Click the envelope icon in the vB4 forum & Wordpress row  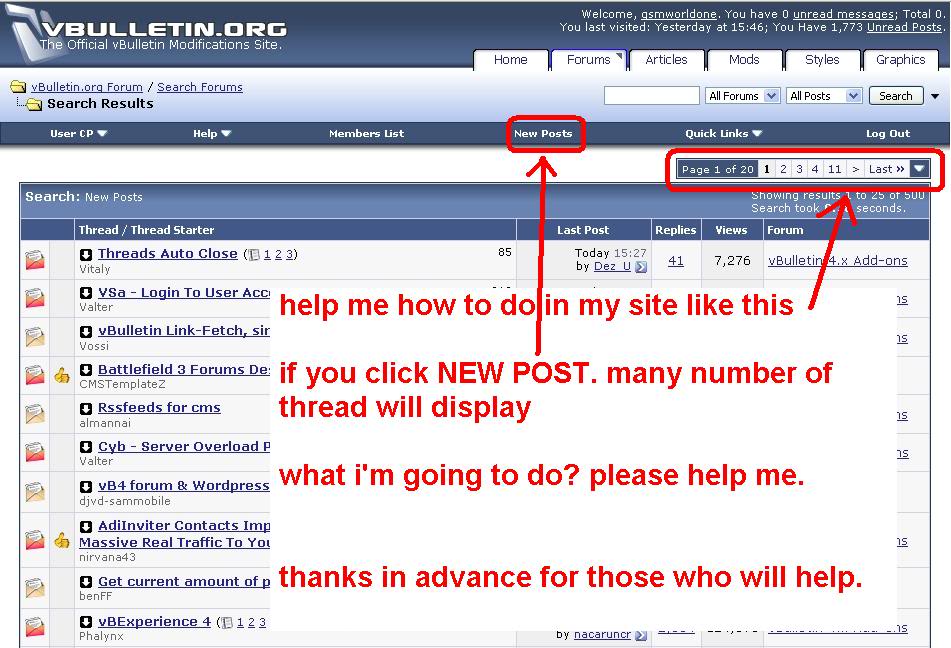click(35, 492)
